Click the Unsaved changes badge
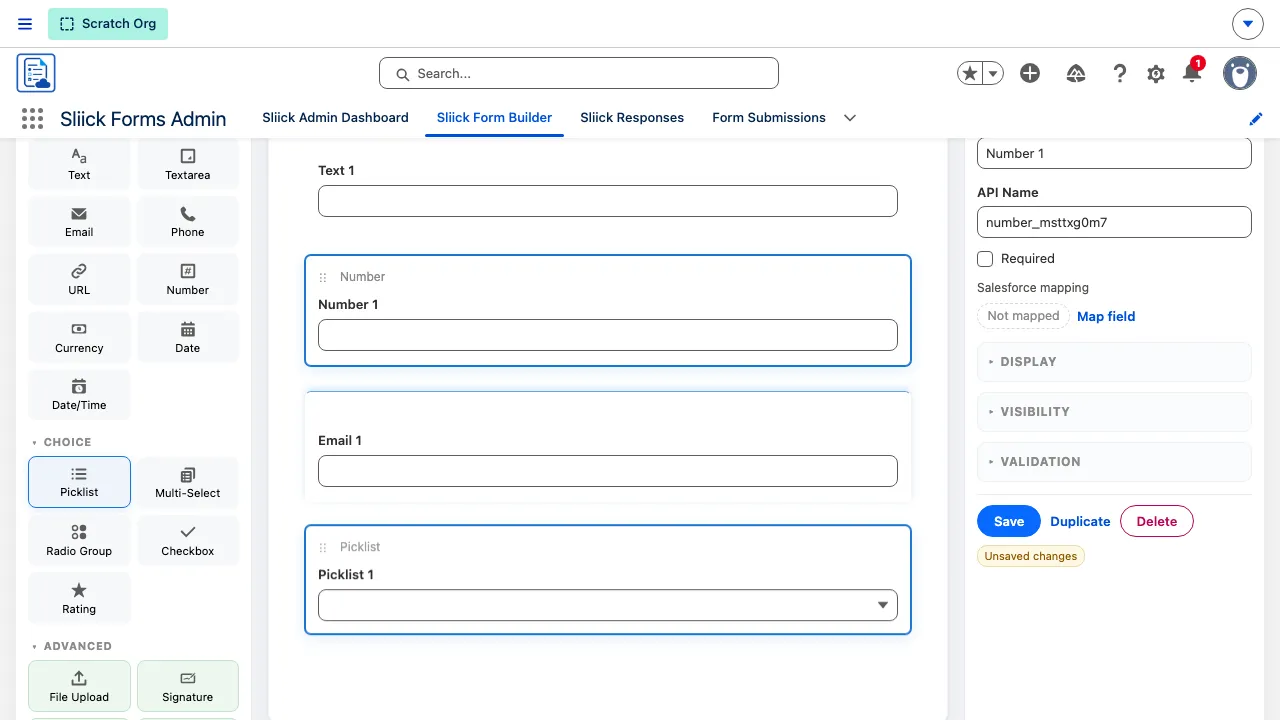Viewport: 1280px width, 720px height. [x=1031, y=556]
